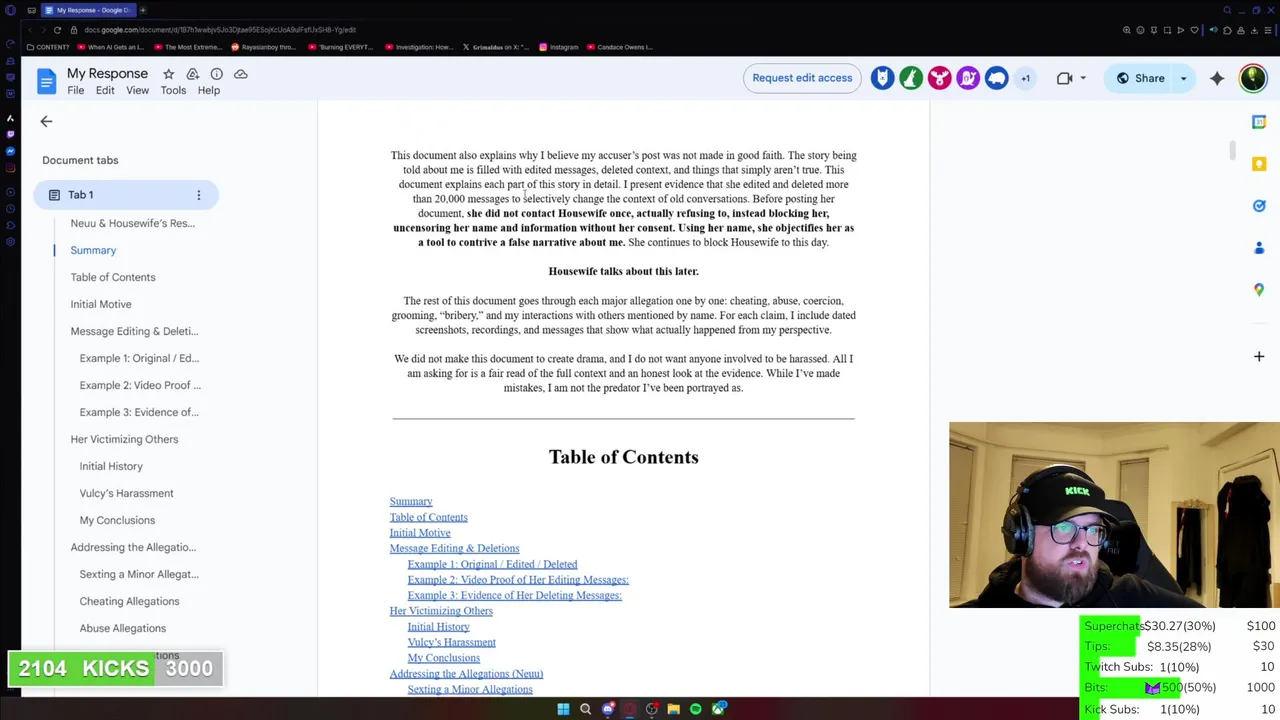Open the File menu
The image size is (1280, 720).
(76, 90)
